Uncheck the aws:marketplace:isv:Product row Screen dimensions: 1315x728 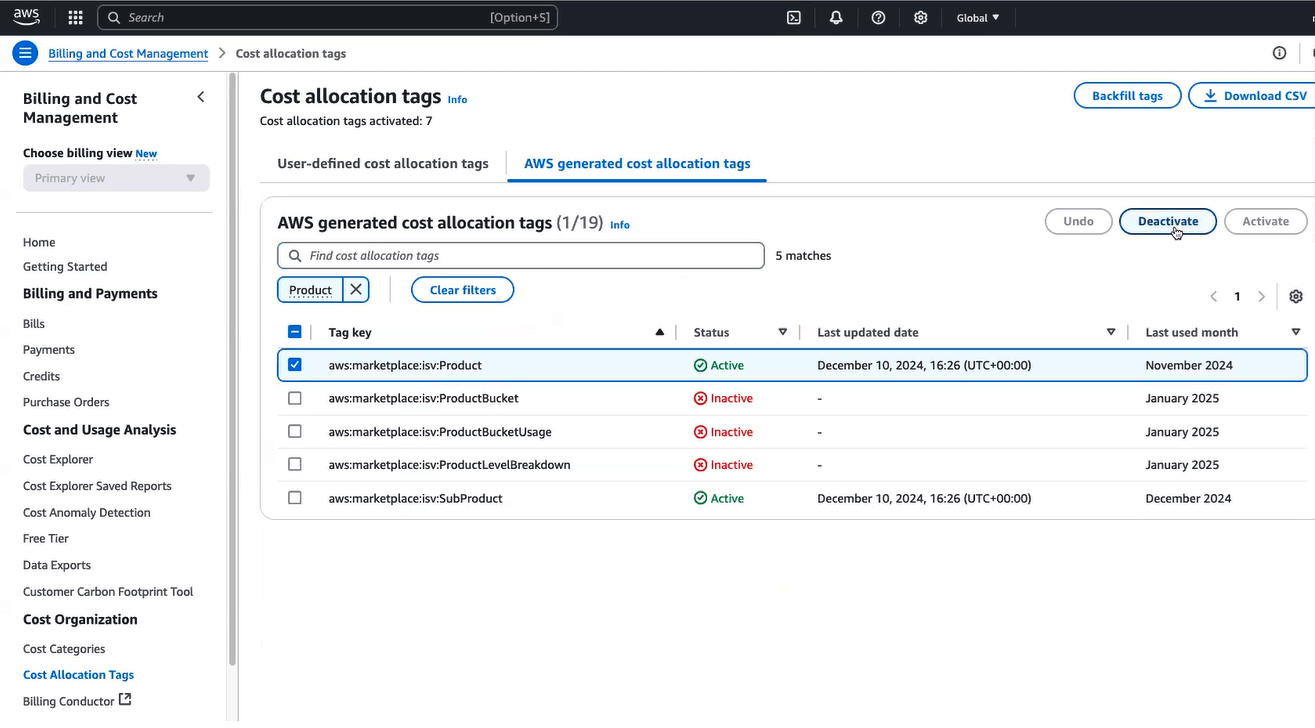click(295, 365)
